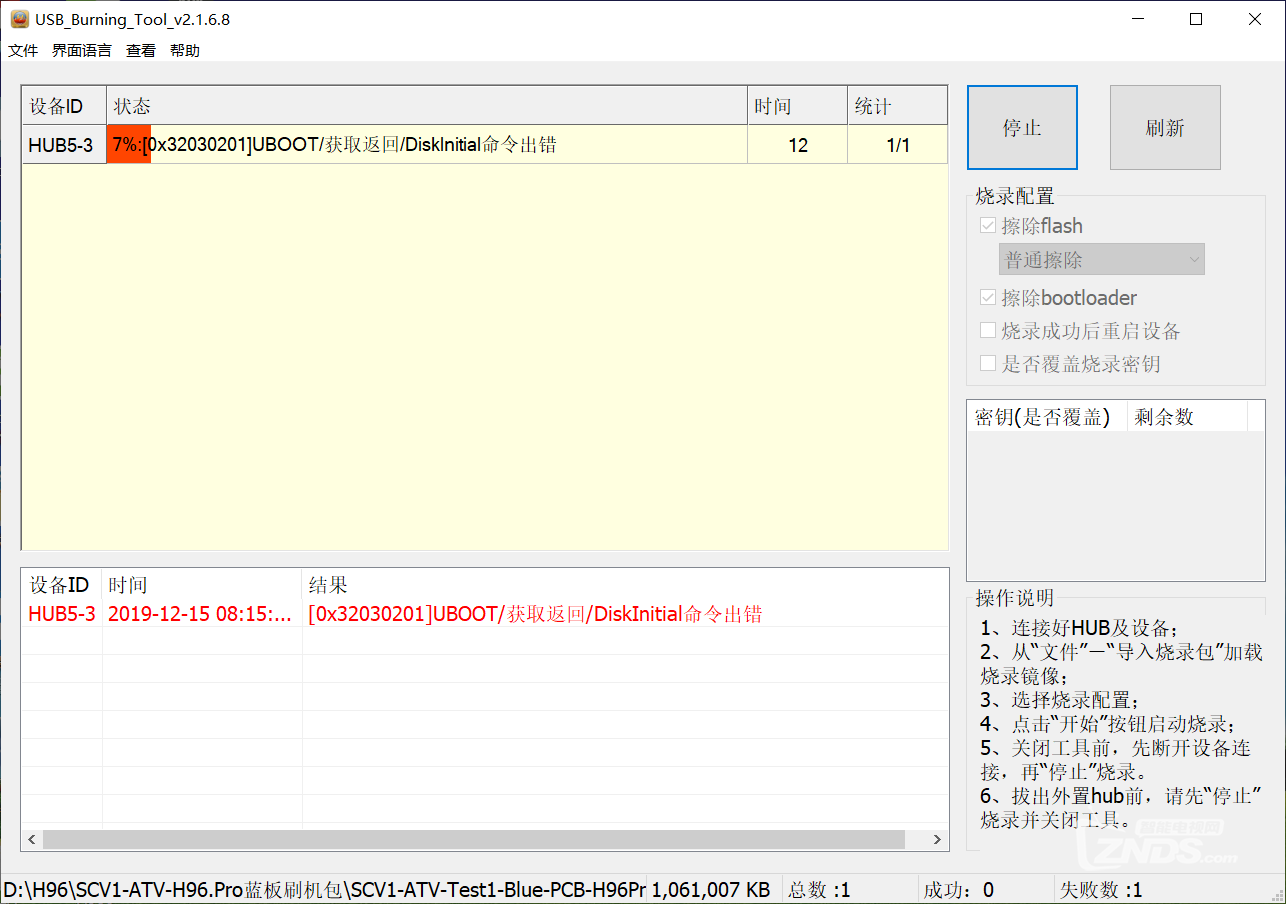
Task: Select the HUB5-3 device row
Action: coord(61,146)
